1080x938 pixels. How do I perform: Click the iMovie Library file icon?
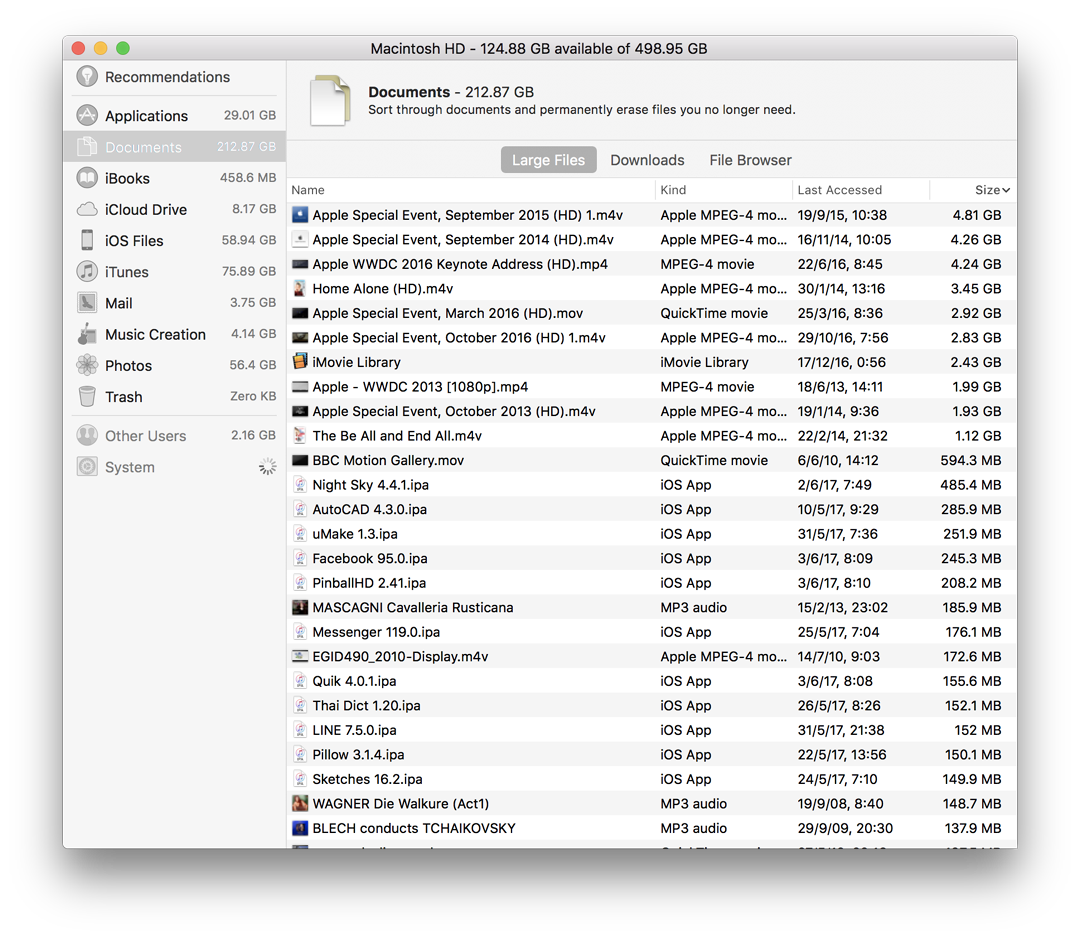coord(300,362)
